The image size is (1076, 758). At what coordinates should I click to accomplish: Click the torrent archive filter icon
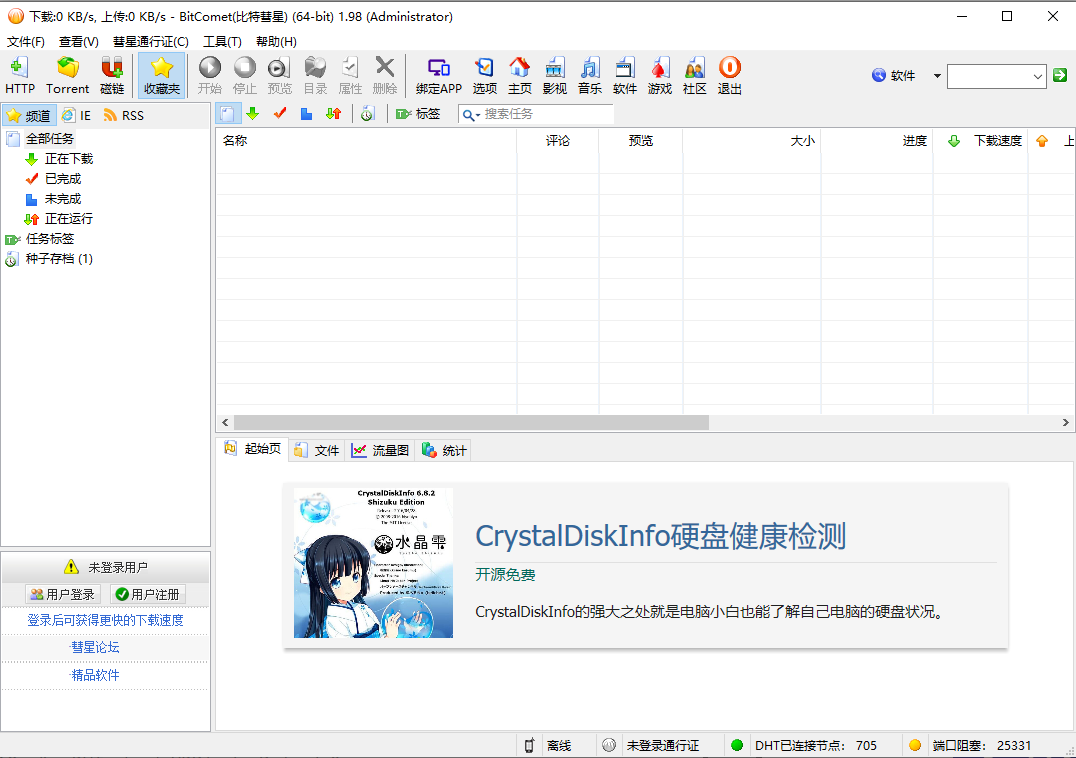367,114
